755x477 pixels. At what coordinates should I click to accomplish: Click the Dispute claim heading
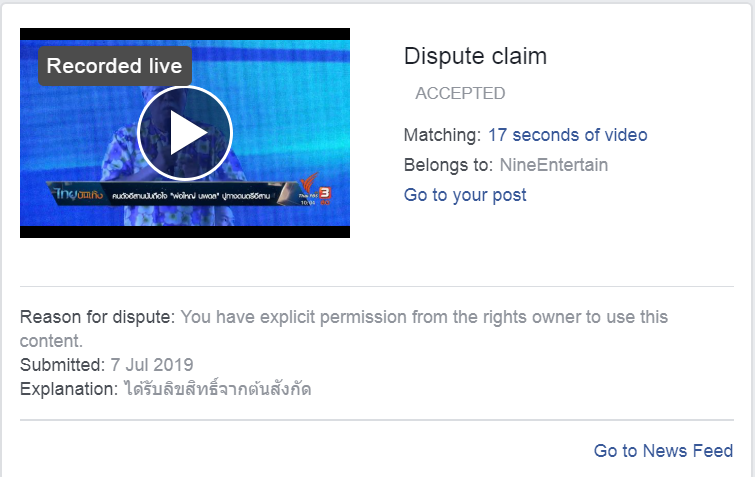(475, 56)
